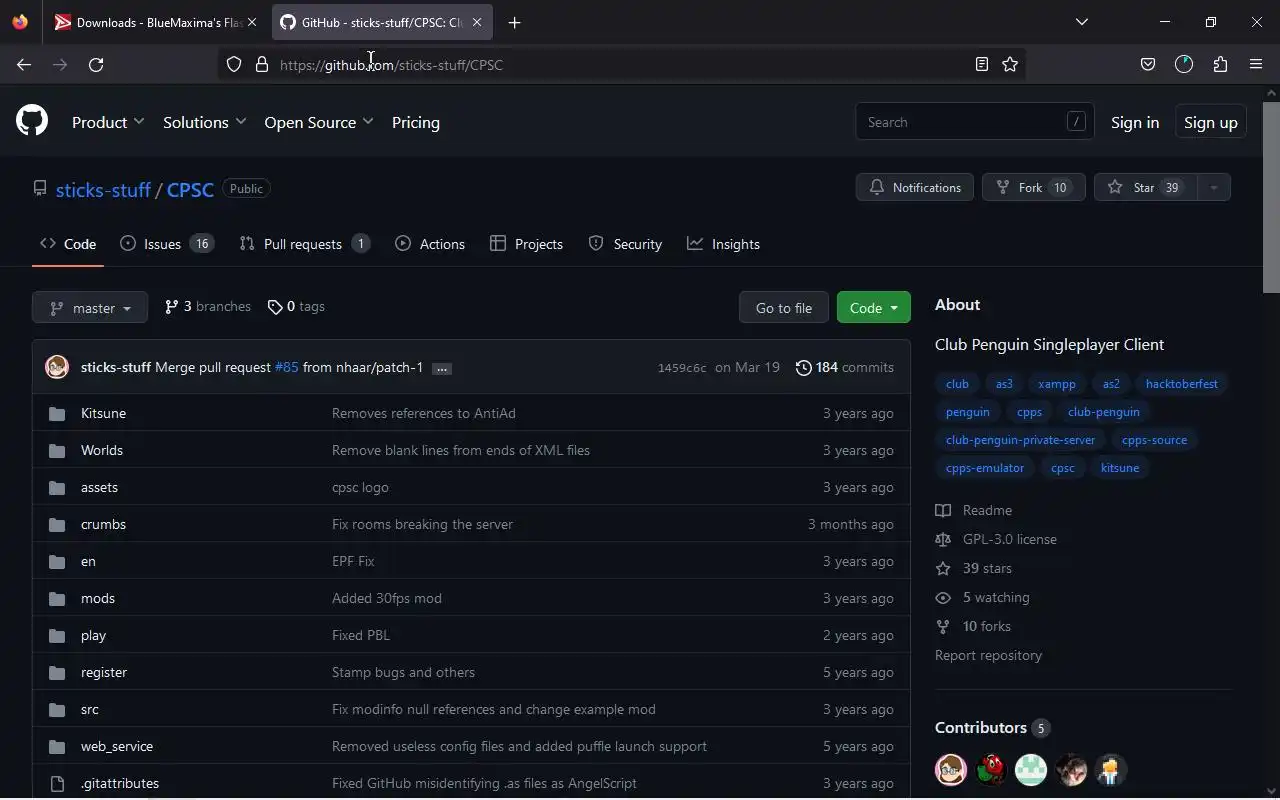Click the Readme book icon

tap(943, 510)
